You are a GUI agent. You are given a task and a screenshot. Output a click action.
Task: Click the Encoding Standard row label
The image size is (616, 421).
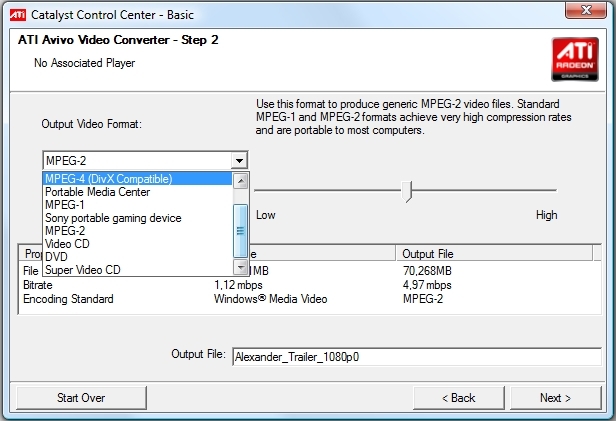point(68,299)
